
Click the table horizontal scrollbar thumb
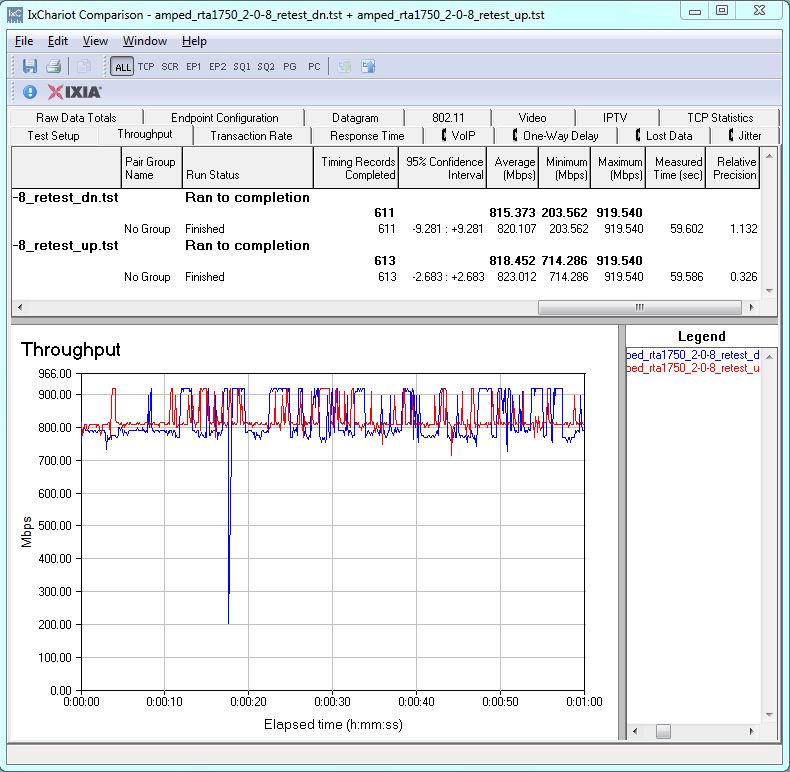pos(639,307)
